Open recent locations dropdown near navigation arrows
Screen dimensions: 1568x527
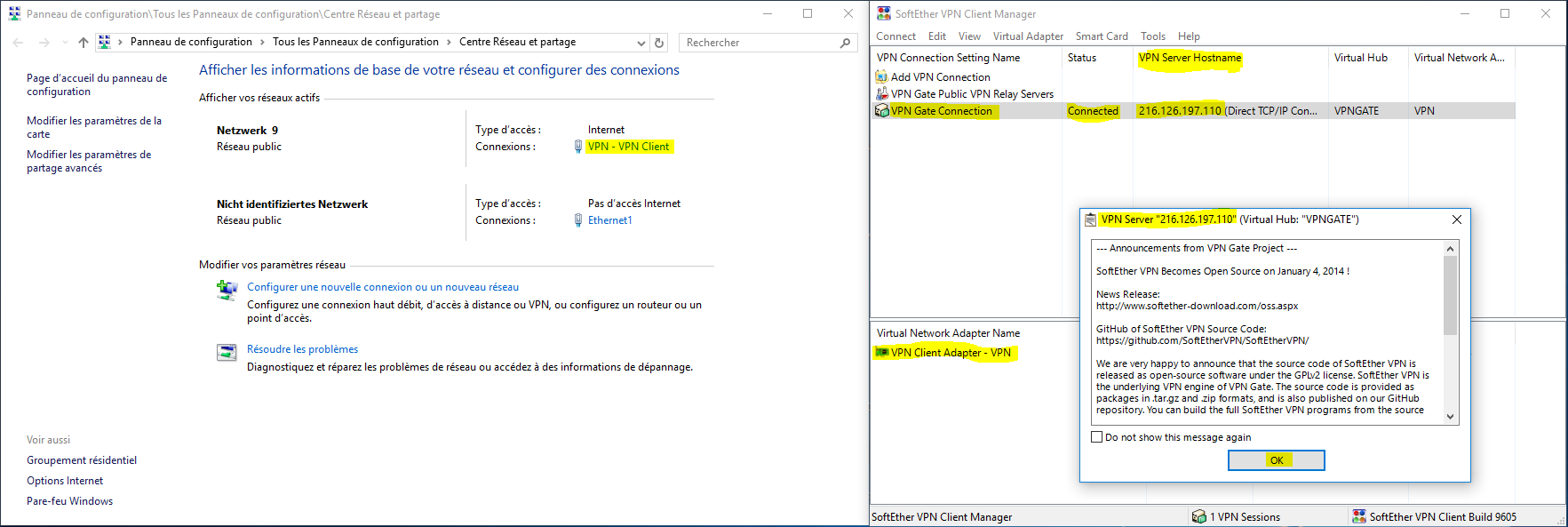pos(65,43)
